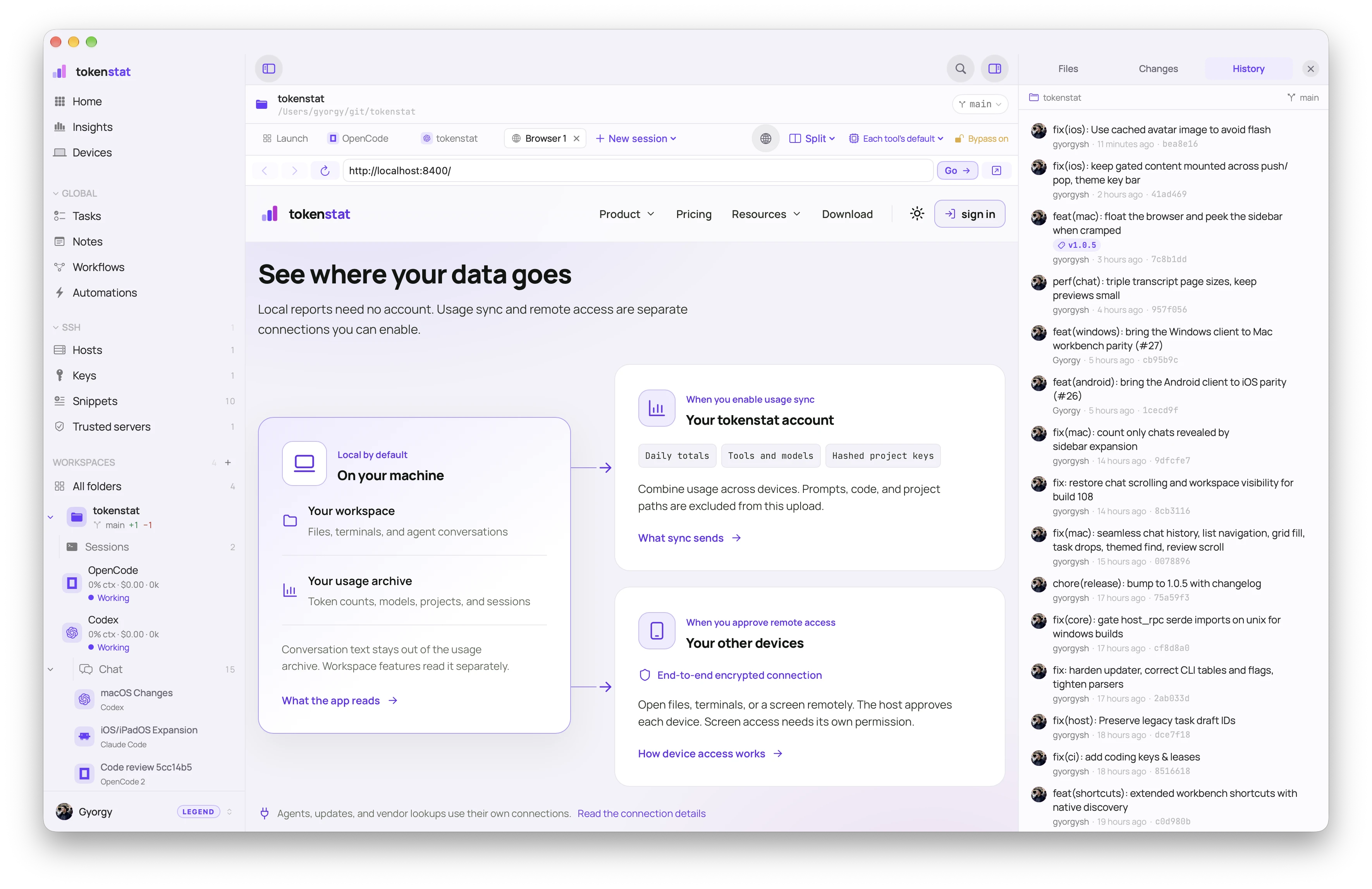Open Read the connection details link
This screenshot has height=889, width=1372.
[x=641, y=813]
